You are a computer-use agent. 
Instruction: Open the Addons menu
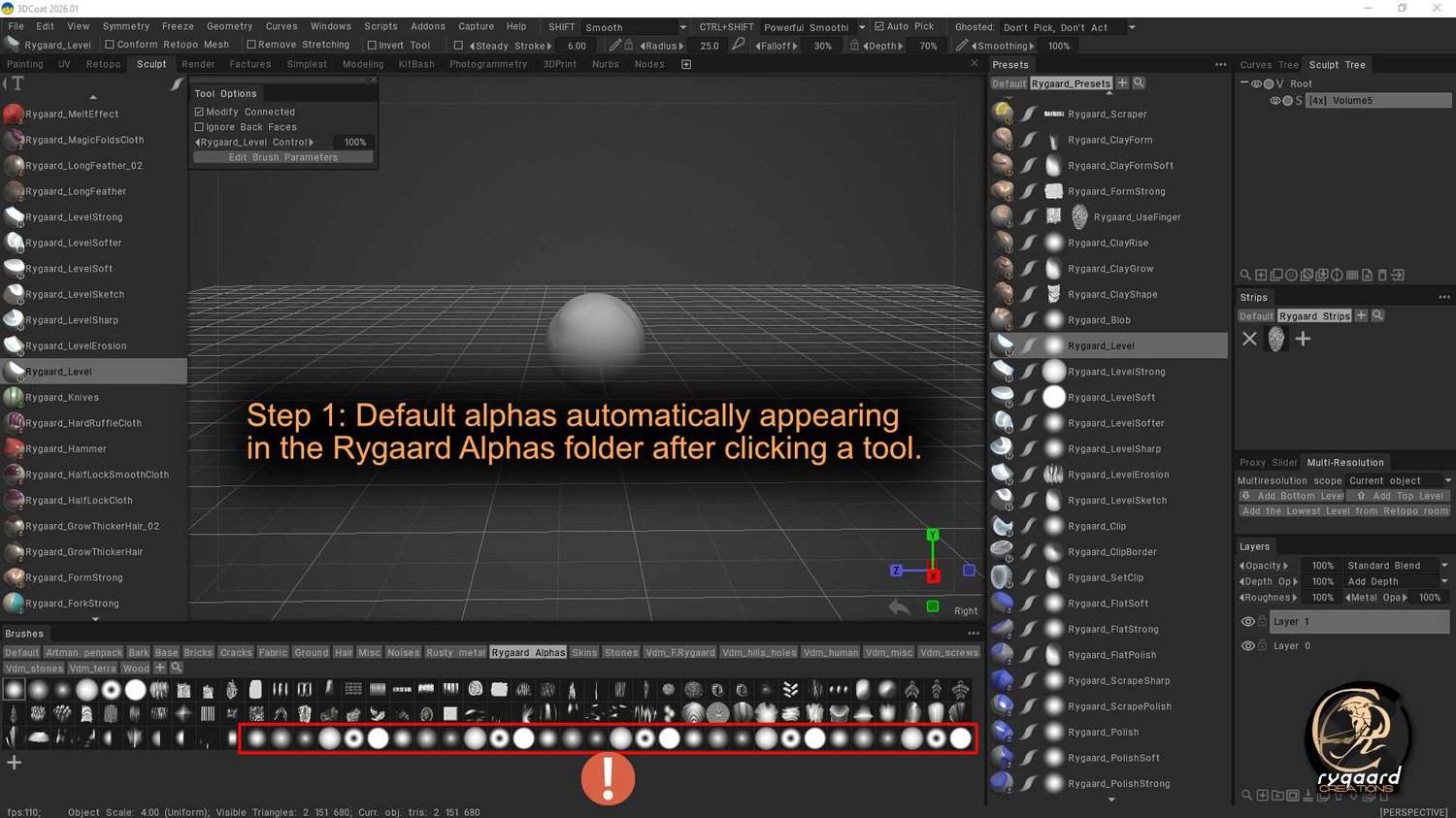coord(428,26)
